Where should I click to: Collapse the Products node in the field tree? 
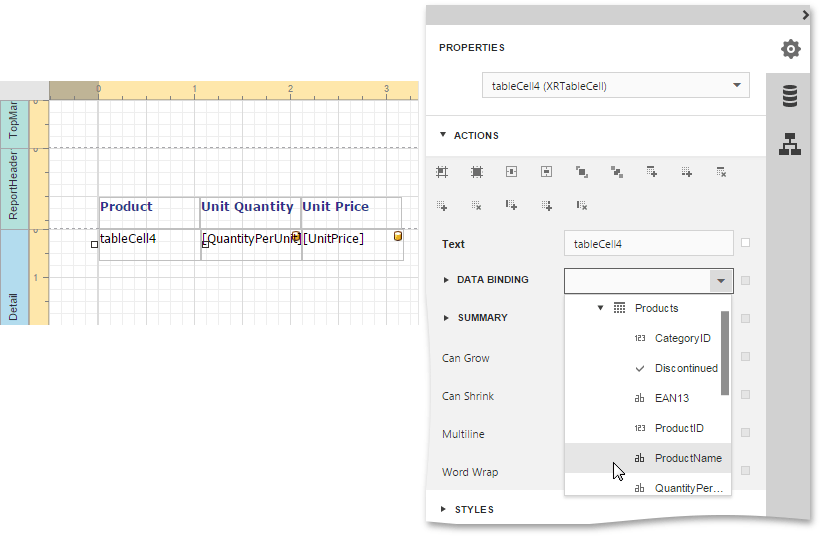pyautogui.click(x=600, y=308)
